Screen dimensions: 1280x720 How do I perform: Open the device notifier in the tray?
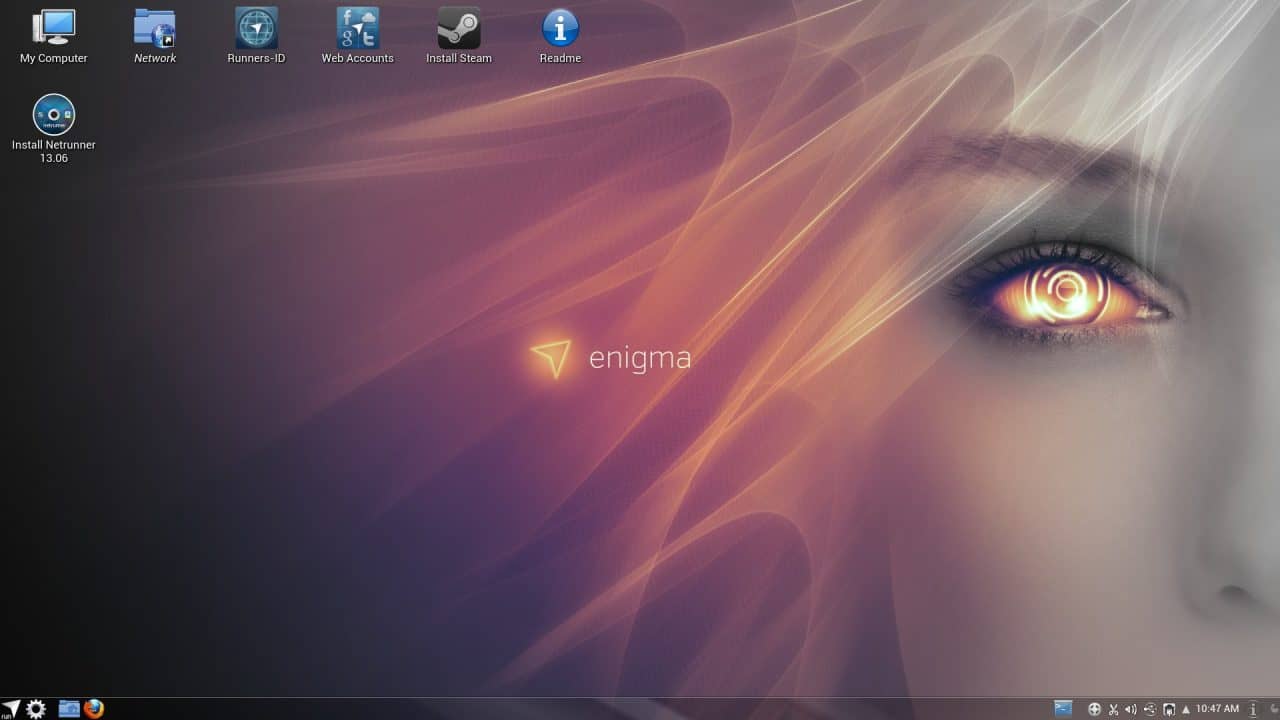(1169, 708)
